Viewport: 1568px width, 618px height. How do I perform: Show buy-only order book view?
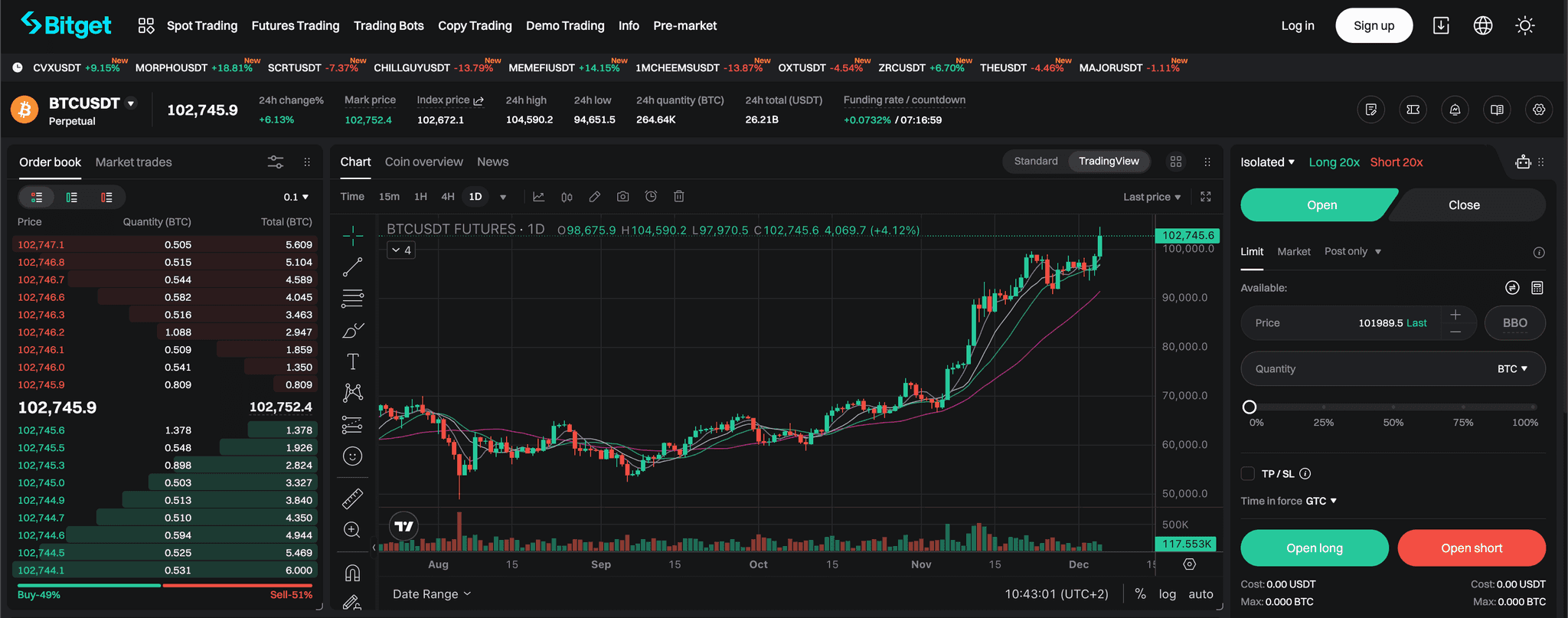(72, 198)
